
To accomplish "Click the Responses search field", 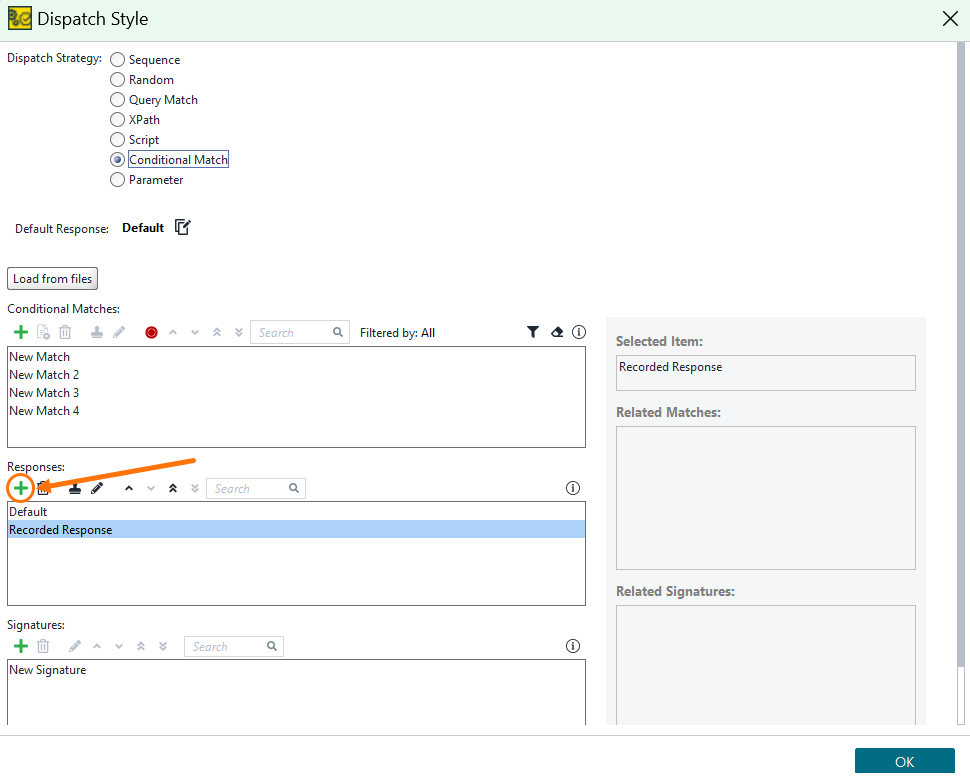I will coord(248,489).
